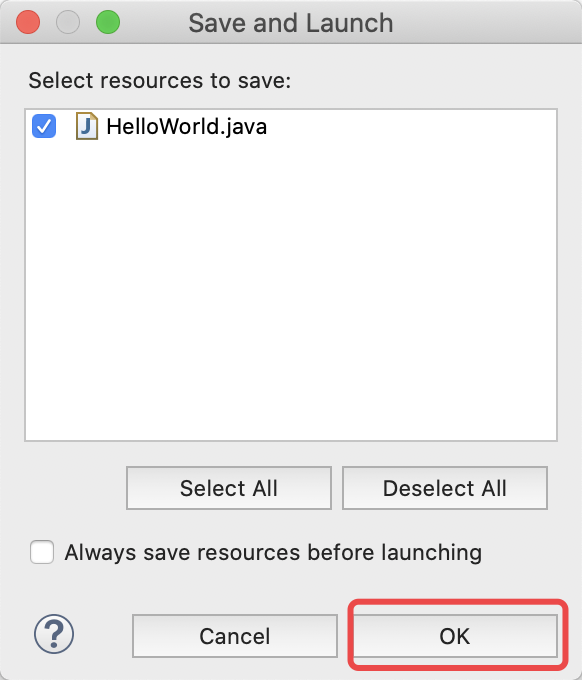
Task: Click the Java file icon beside HelloWorld.java
Action: (x=87, y=126)
